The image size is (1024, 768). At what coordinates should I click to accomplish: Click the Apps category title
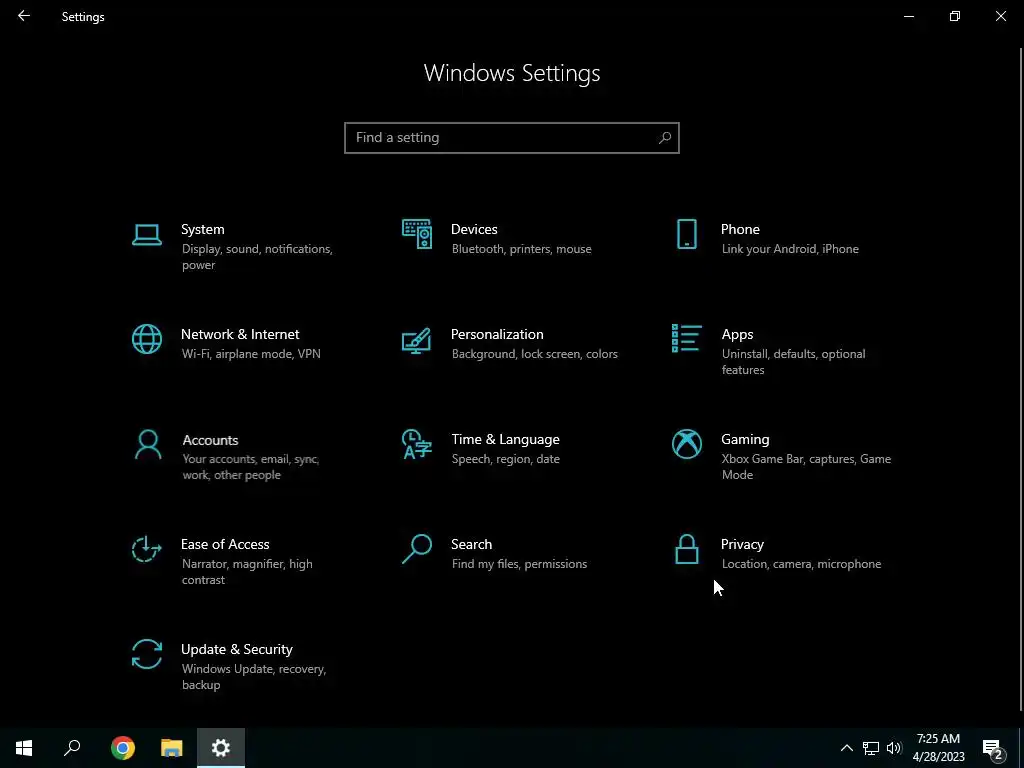pyautogui.click(x=737, y=334)
